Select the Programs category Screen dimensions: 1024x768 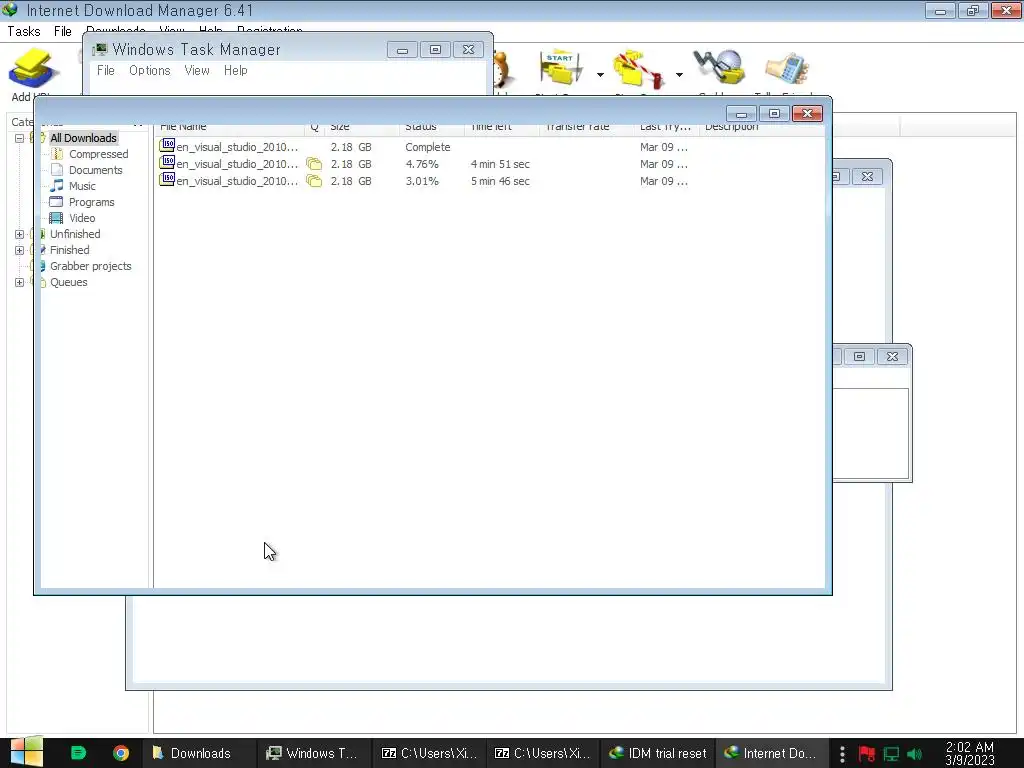(x=92, y=202)
